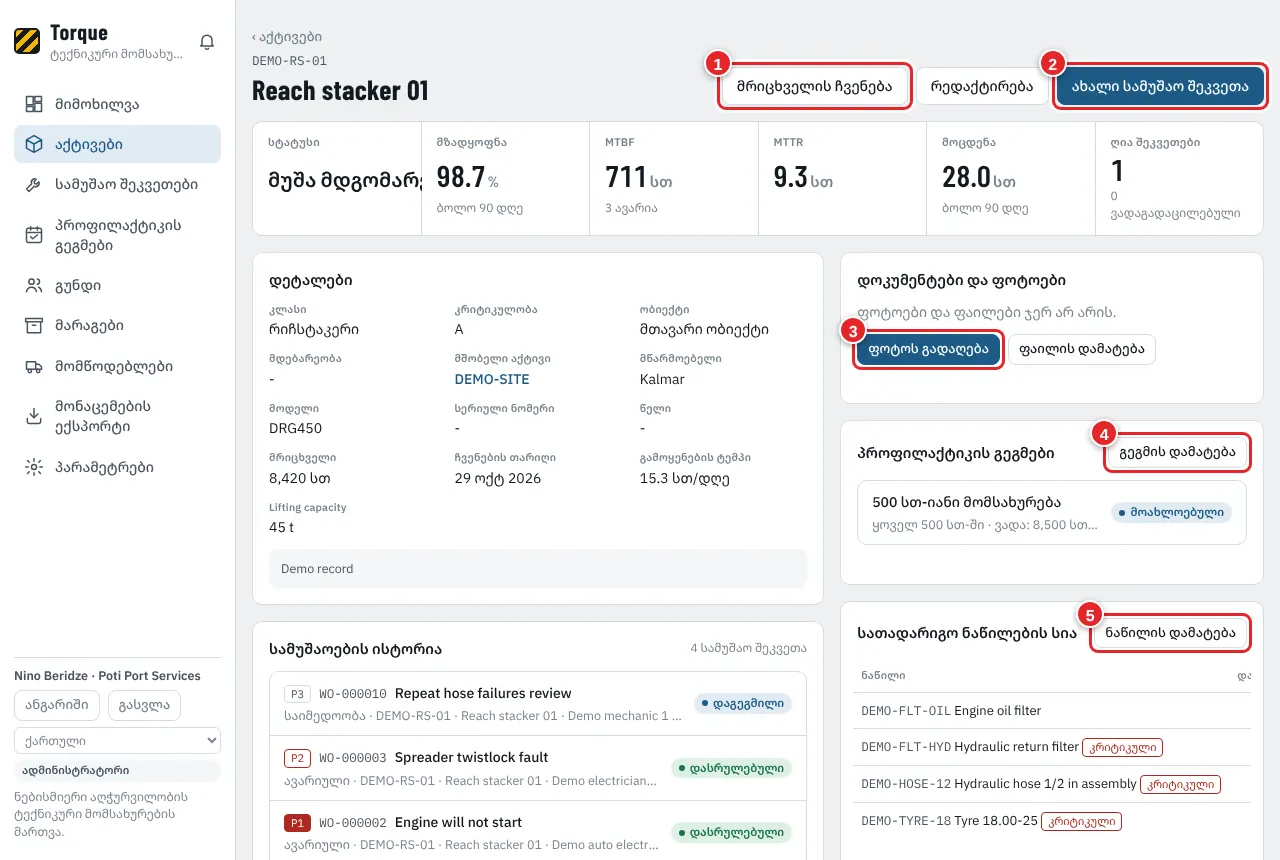The image size is (1280, 860).
Task: Select the DEMO-FLT-OIL Engine oil filter row
Action: (1054, 711)
